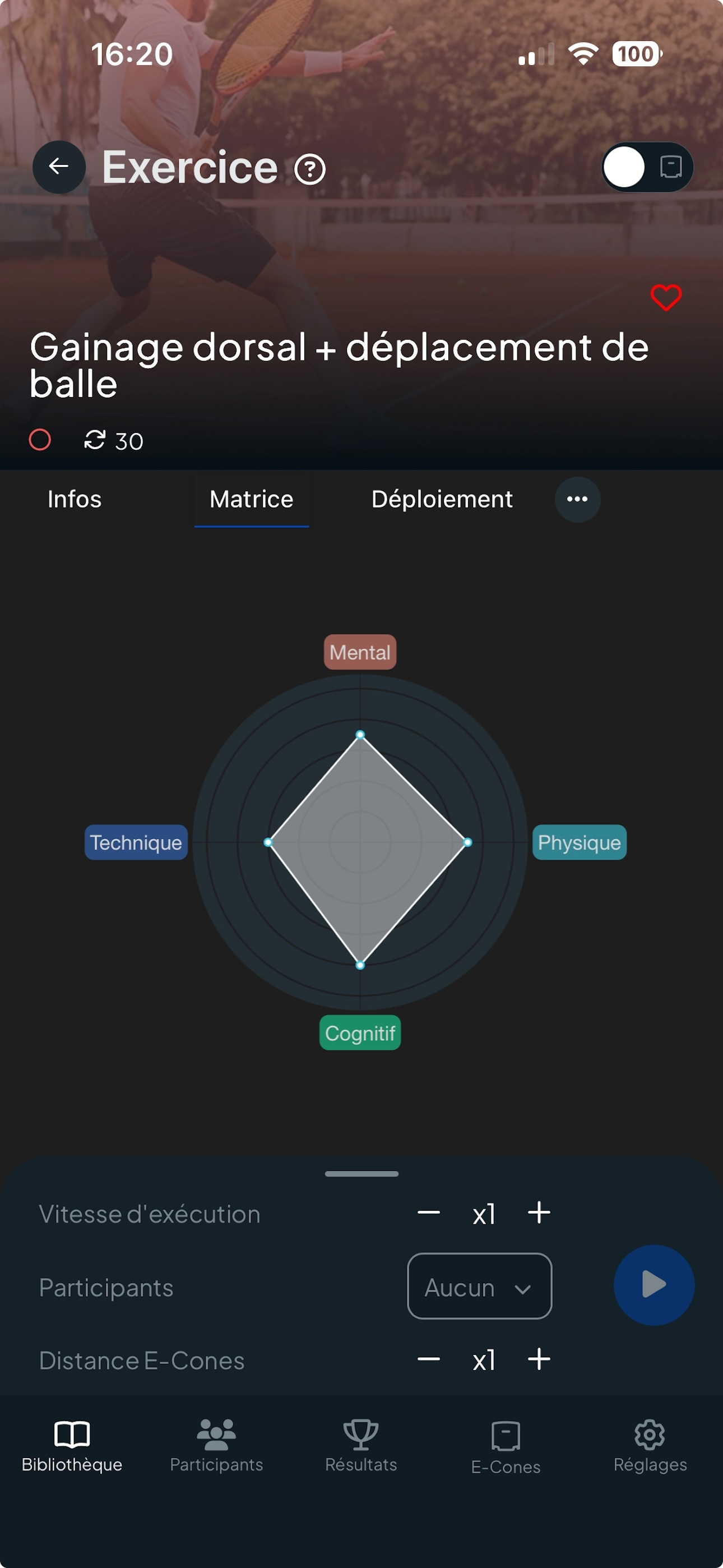723x1568 pixels.
Task: Increase Distance E-Cones with plus
Action: click(539, 1359)
